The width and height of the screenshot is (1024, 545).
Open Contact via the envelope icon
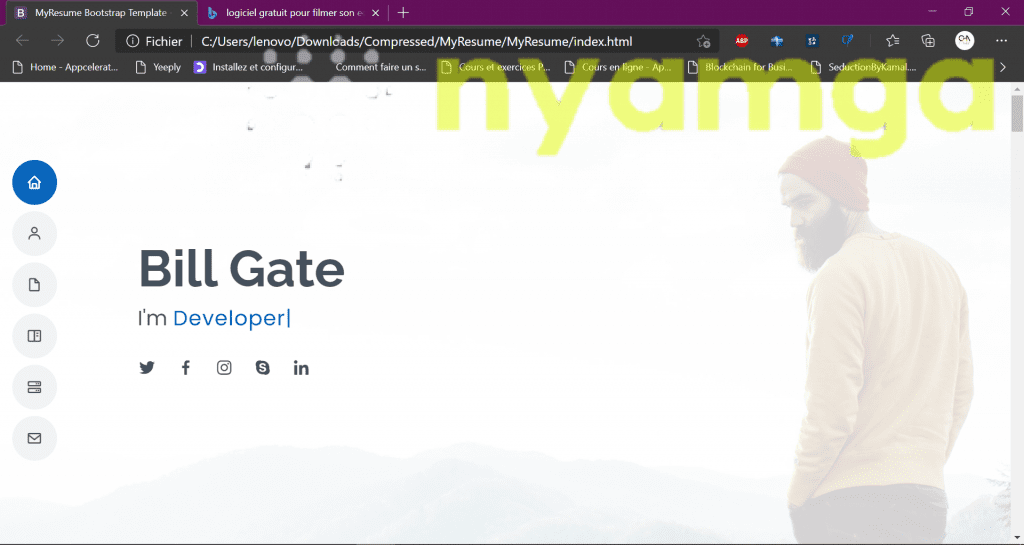coord(34,438)
